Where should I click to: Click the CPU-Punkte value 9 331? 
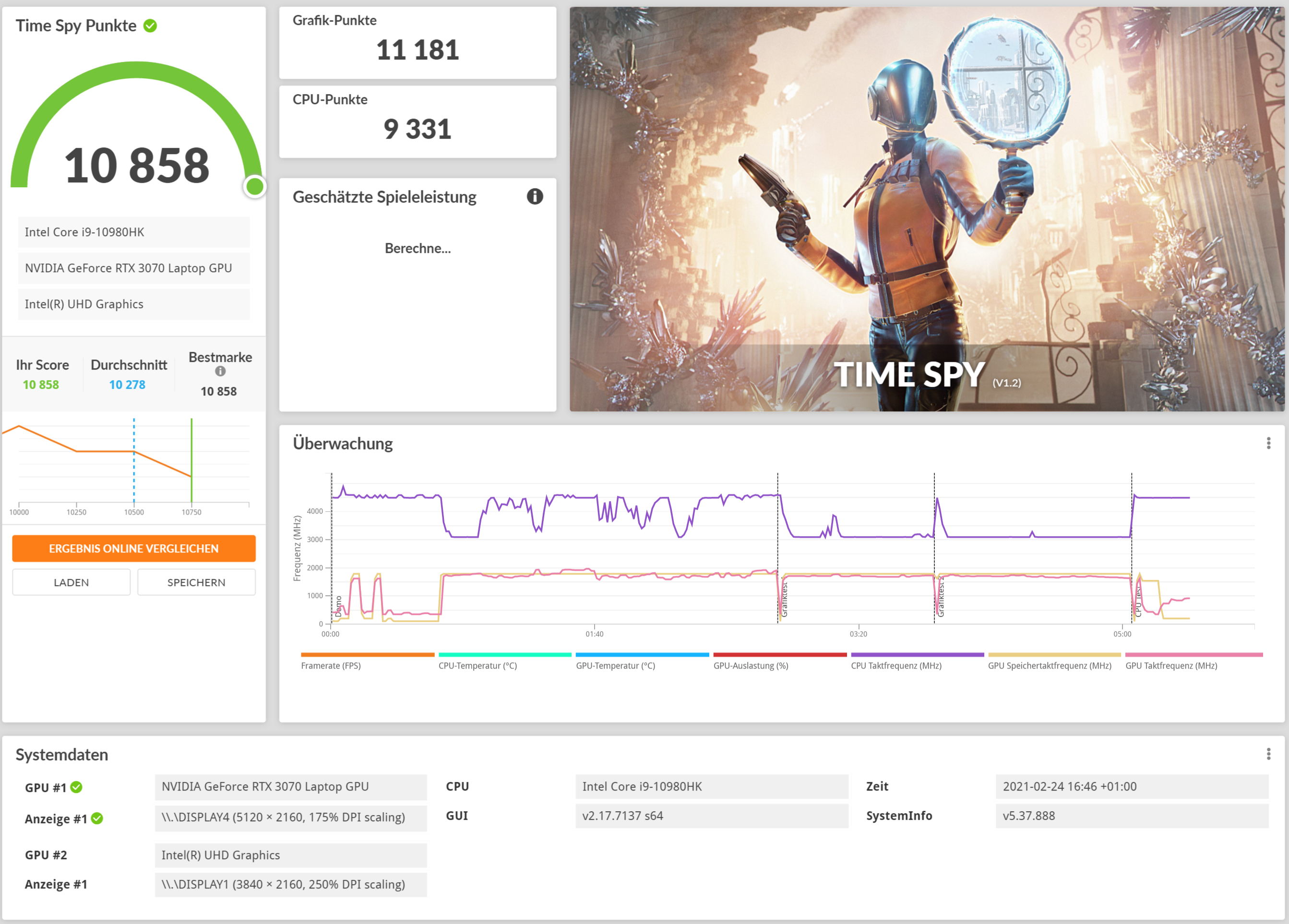click(x=418, y=129)
